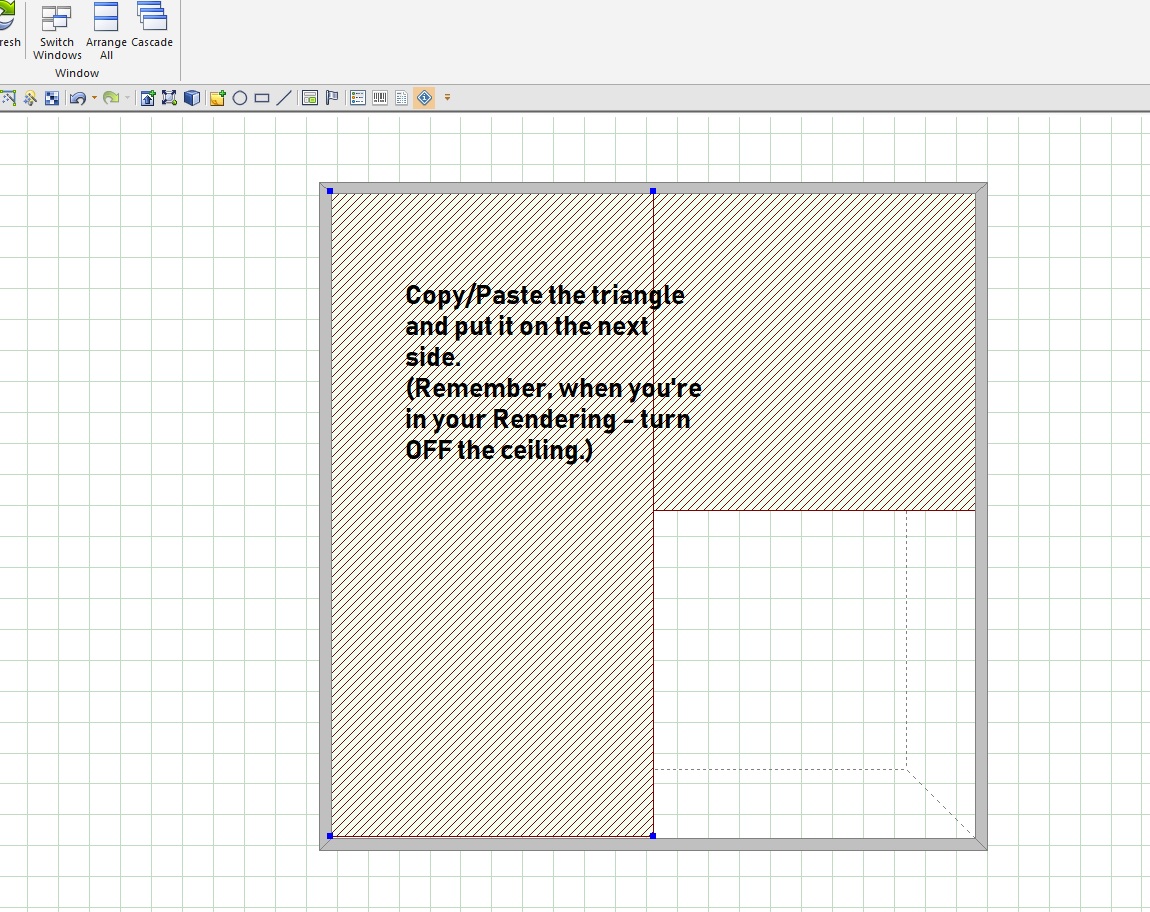The width and height of the screenshot is (1150, 912).
Task: Toggle the highlighted blue diamond info icon
Action: click(424, 98)
